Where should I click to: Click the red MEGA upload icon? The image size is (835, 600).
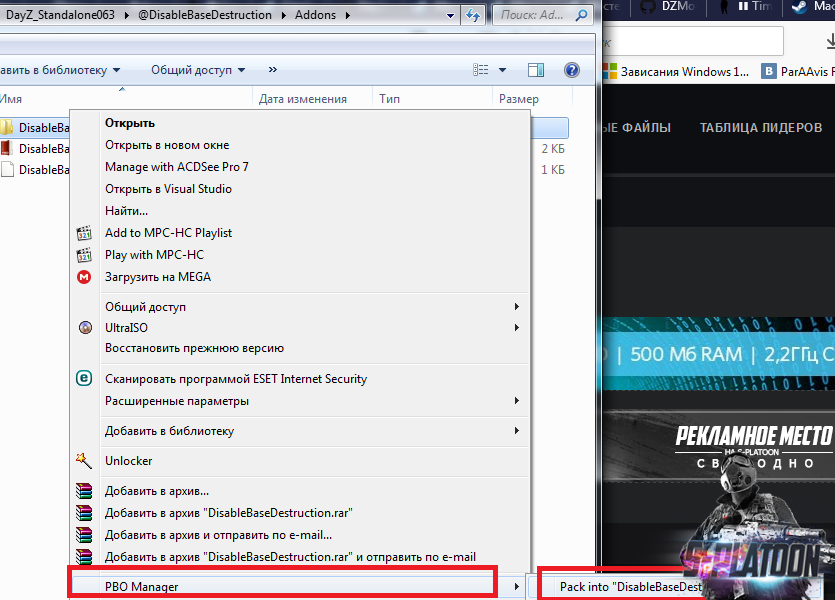pyautogui.click(x=84, y=277)
